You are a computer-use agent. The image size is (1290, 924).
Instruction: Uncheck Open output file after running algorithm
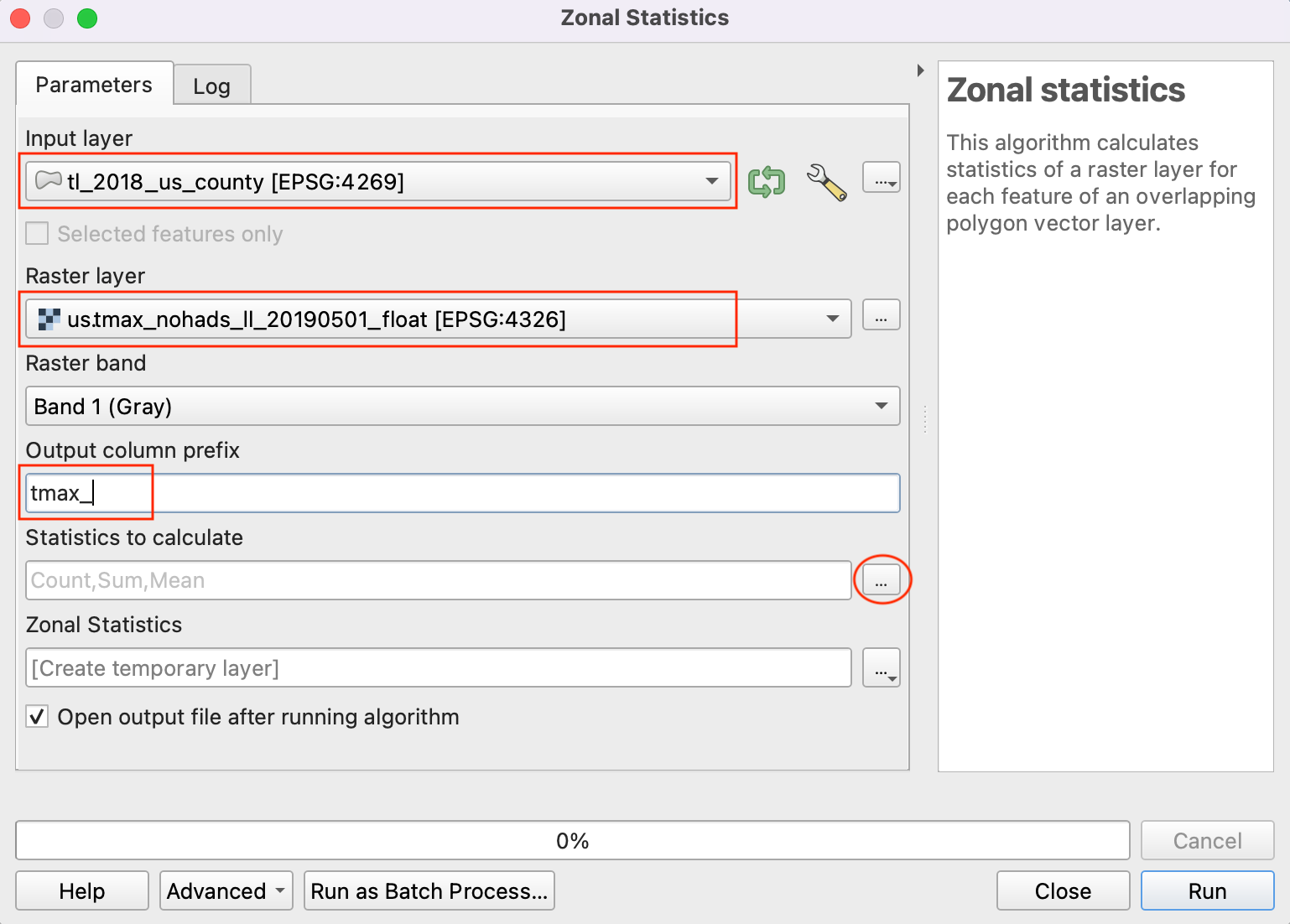37,717
